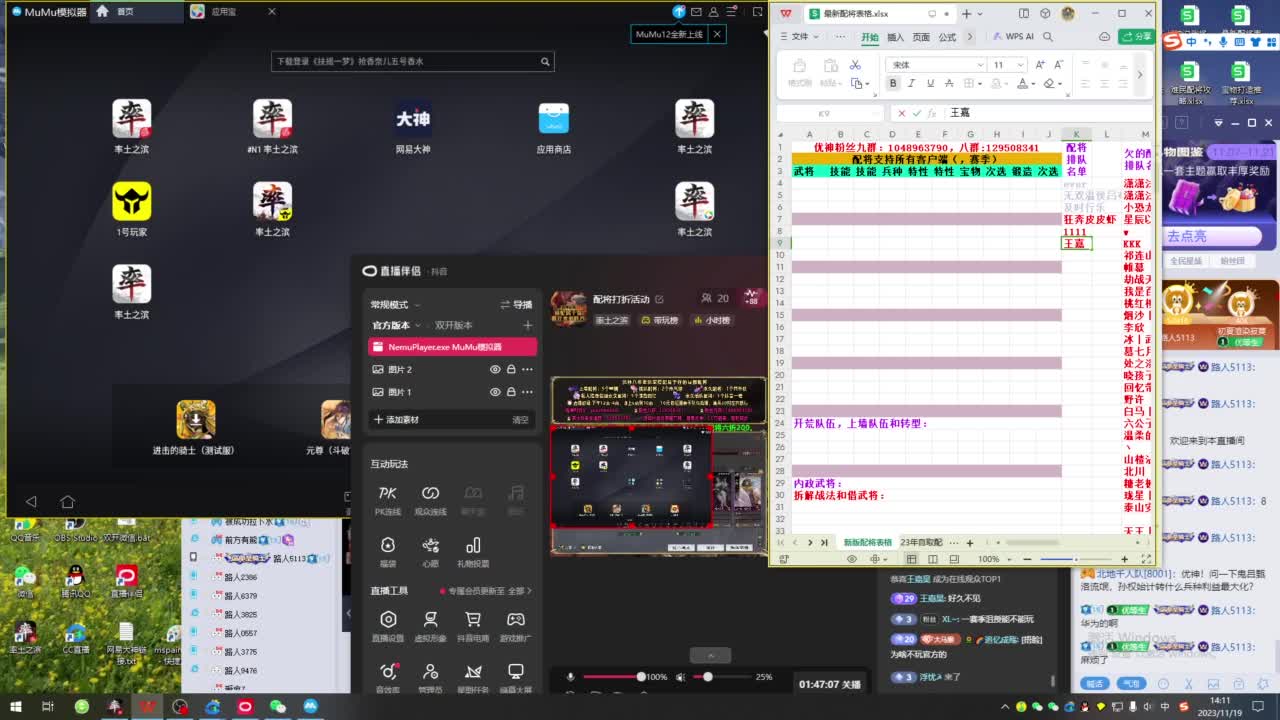Tap the MuMu emulator back arrow
The height and width of the screenshot is (720, 1280).
pyautogui.click(x=31, y=502)
